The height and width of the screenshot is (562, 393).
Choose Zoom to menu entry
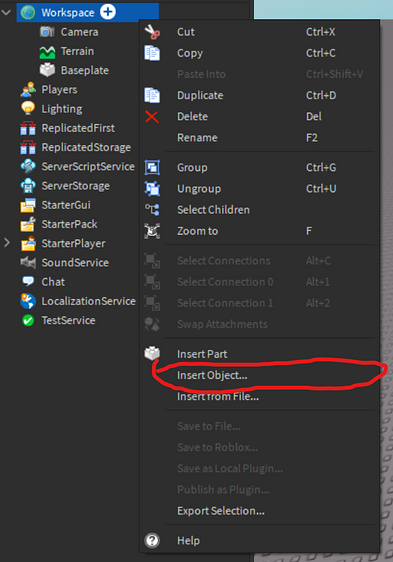(259, 231)
